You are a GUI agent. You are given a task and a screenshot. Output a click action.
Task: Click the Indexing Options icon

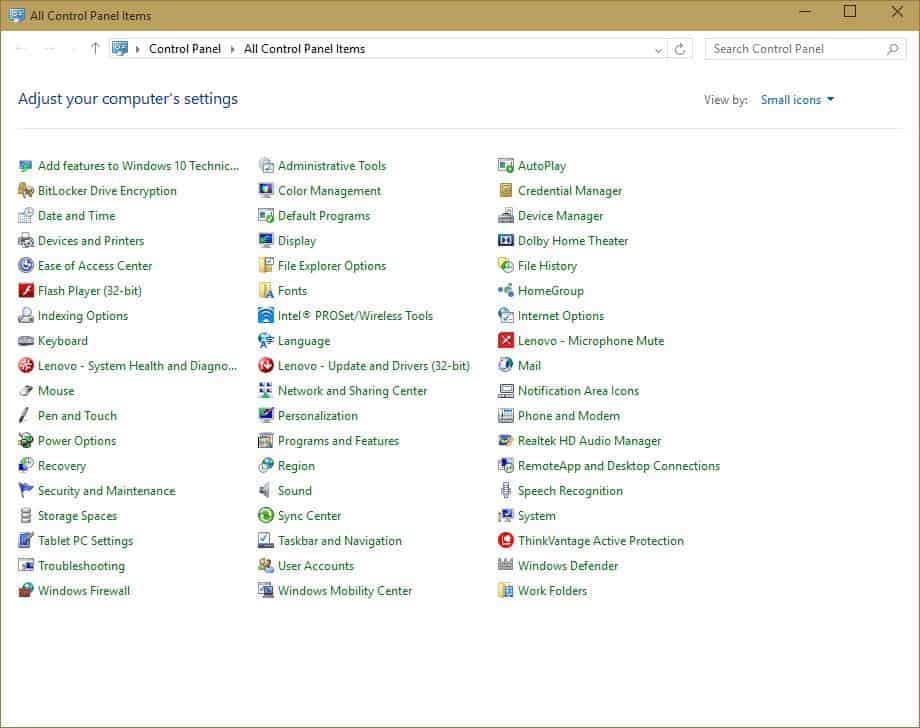[x=26, y=316]
